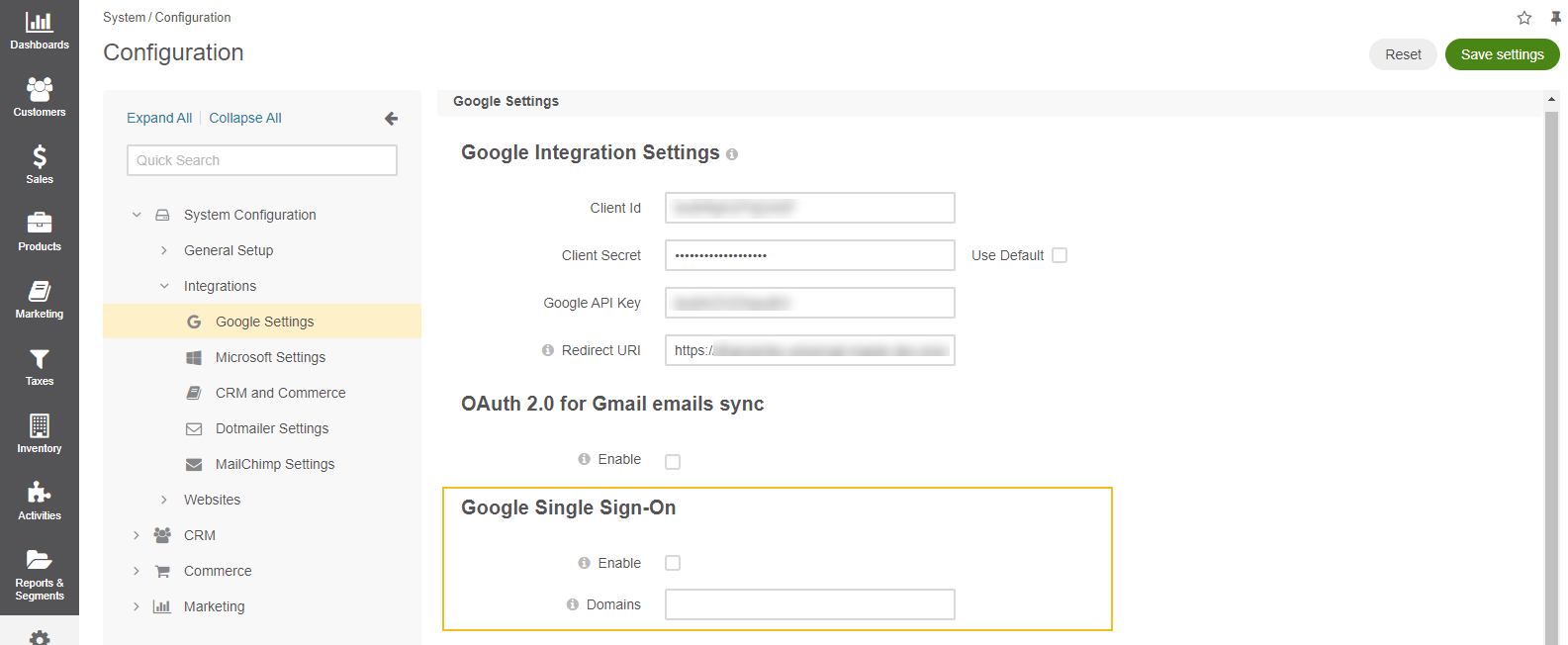Image resolution: width=1568 pixels, height=645 pixels.
Task: Open the Reports & Segments folder icon
Action: 40,560
